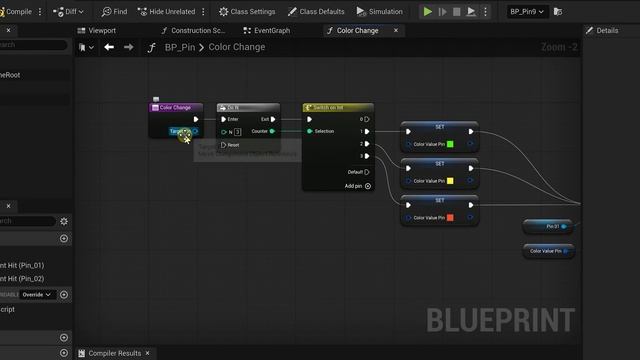
Task: Click the frame advance button
Action: pos(442,12)
